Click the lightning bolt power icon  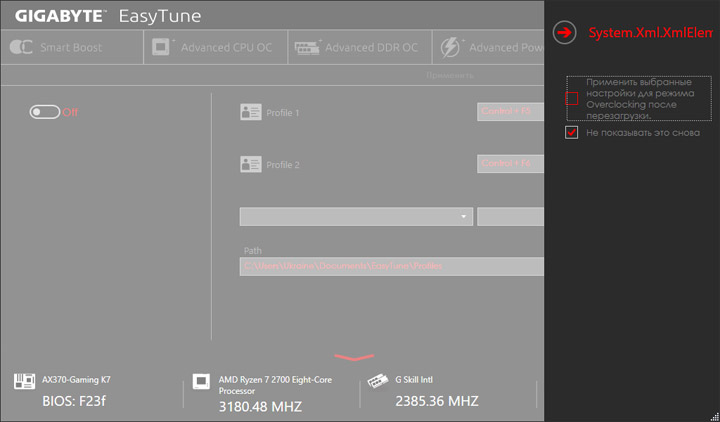pos(450,47)
